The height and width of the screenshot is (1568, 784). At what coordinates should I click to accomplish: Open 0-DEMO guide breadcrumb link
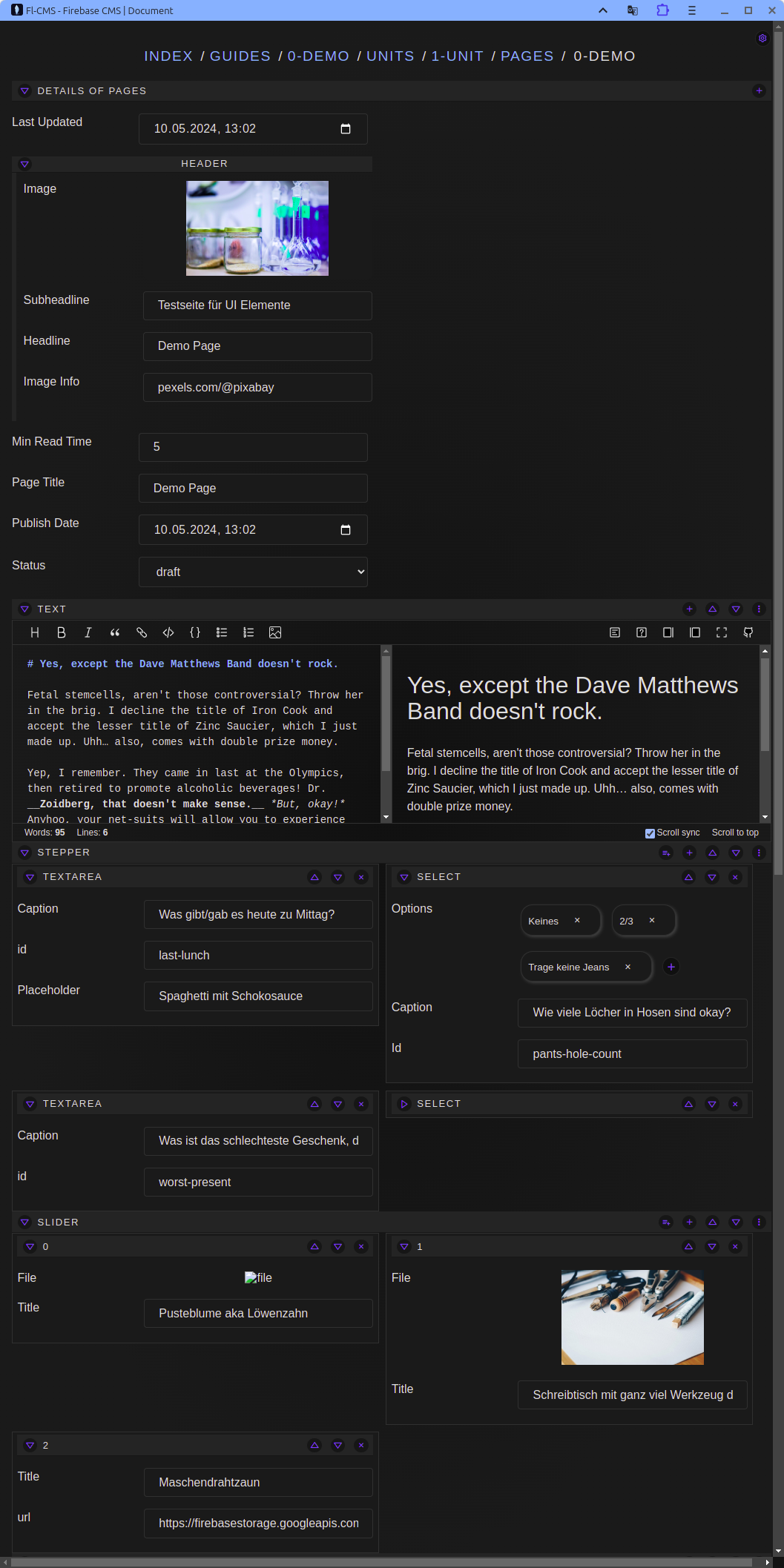318,56
